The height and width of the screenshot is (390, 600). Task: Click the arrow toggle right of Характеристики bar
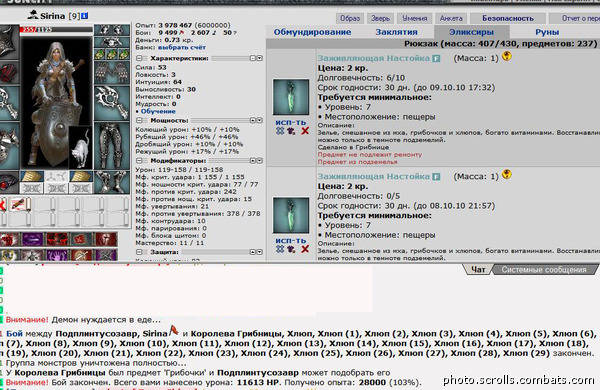click(x=259, y=58)
